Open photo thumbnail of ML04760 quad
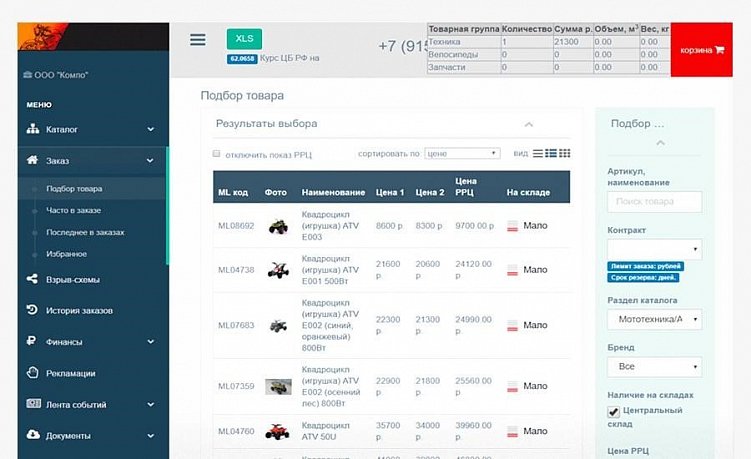The height and width of the screenshot is (459, 751). (278, 432)
